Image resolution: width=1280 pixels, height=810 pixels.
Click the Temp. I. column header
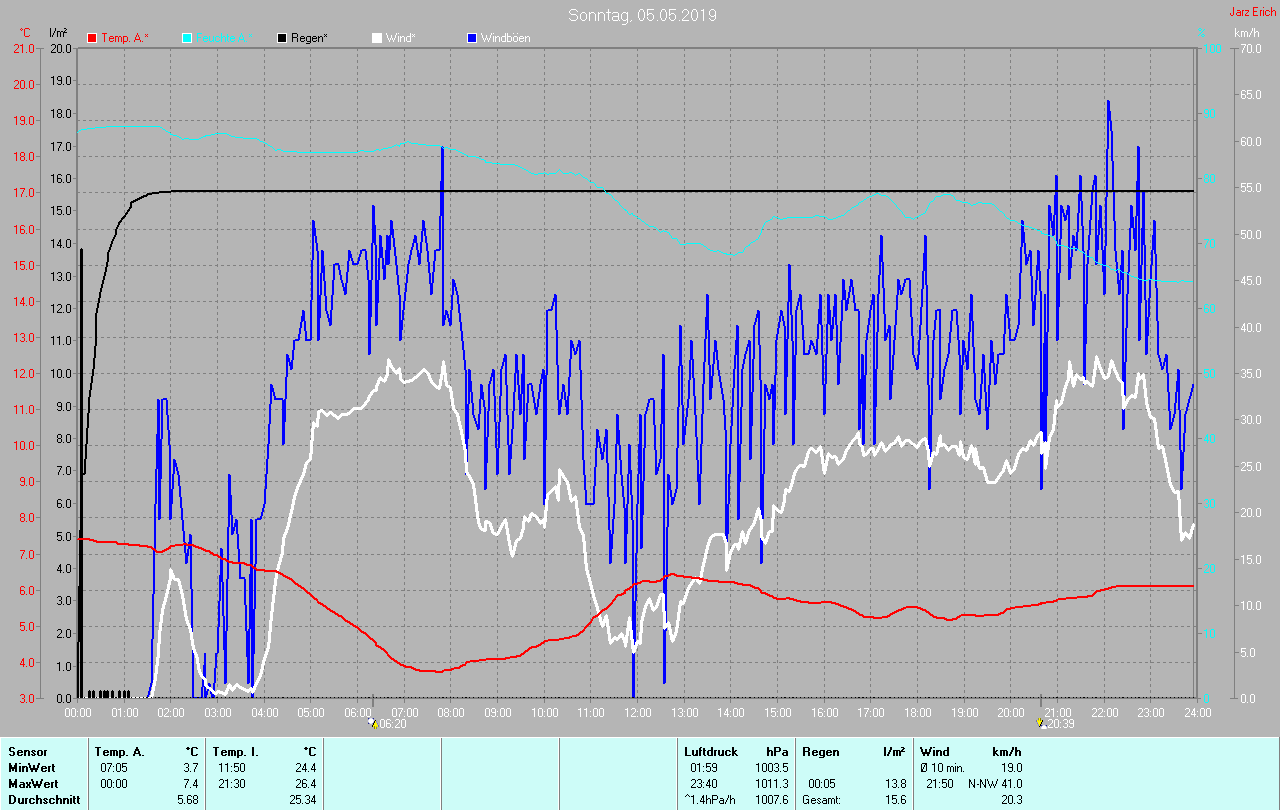(235, 752)
